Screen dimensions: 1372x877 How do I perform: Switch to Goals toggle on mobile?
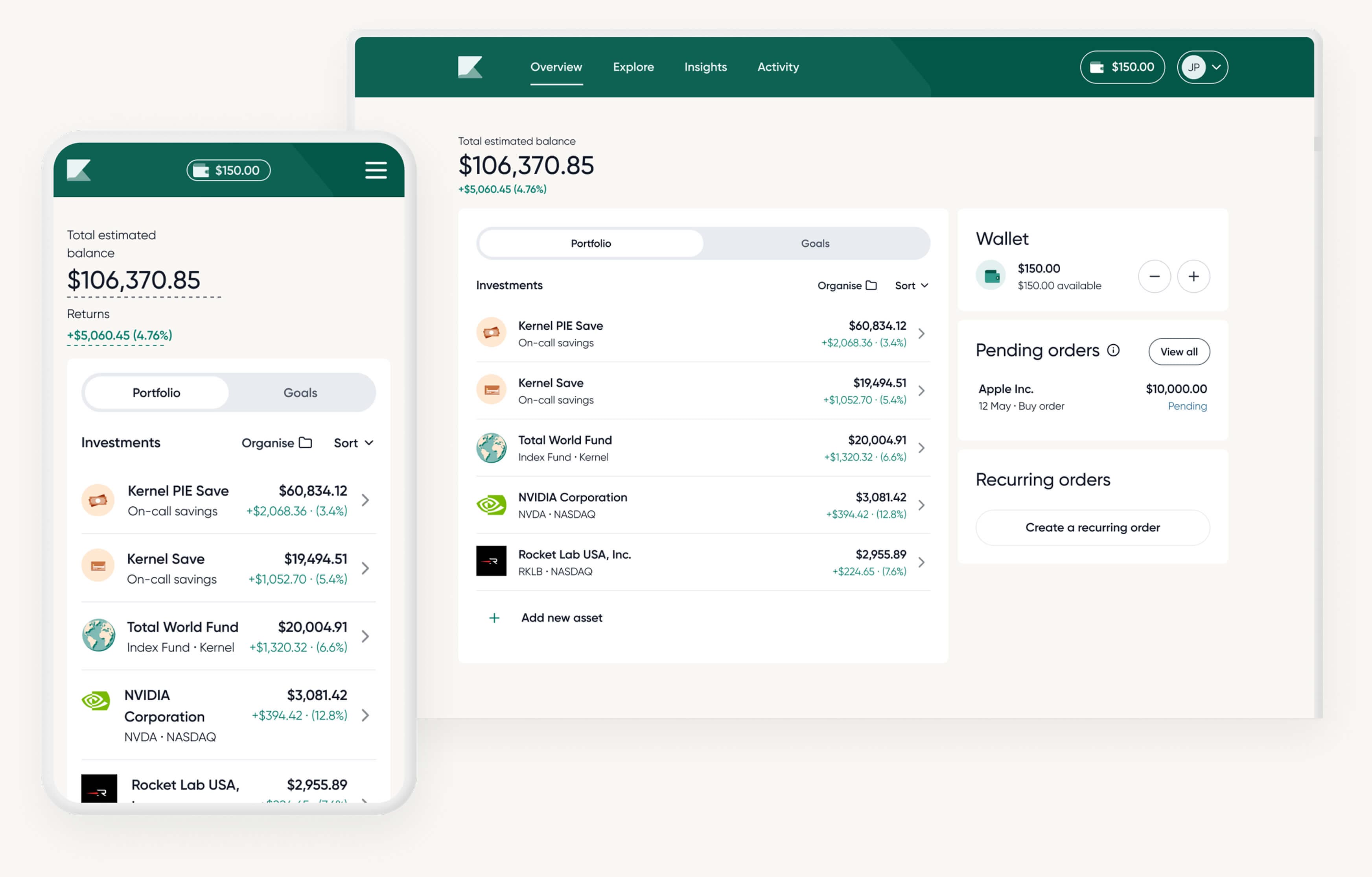pos(301,393)
